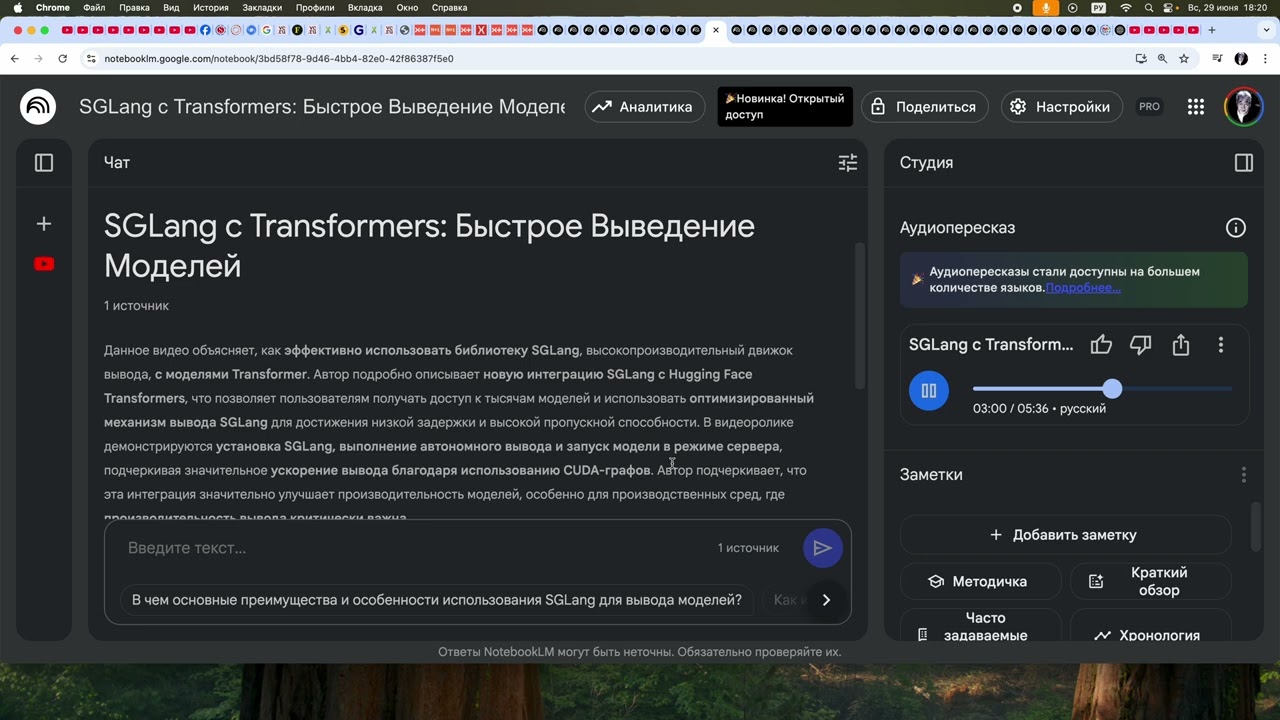This screenshot has height=720, width=1280.
Task: Bookmark this page star icon
Action: pos(1184,59)
